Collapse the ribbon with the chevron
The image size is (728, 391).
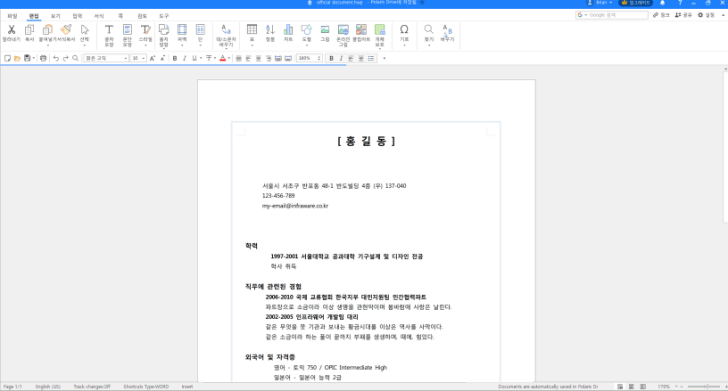[x=723, y=15]
